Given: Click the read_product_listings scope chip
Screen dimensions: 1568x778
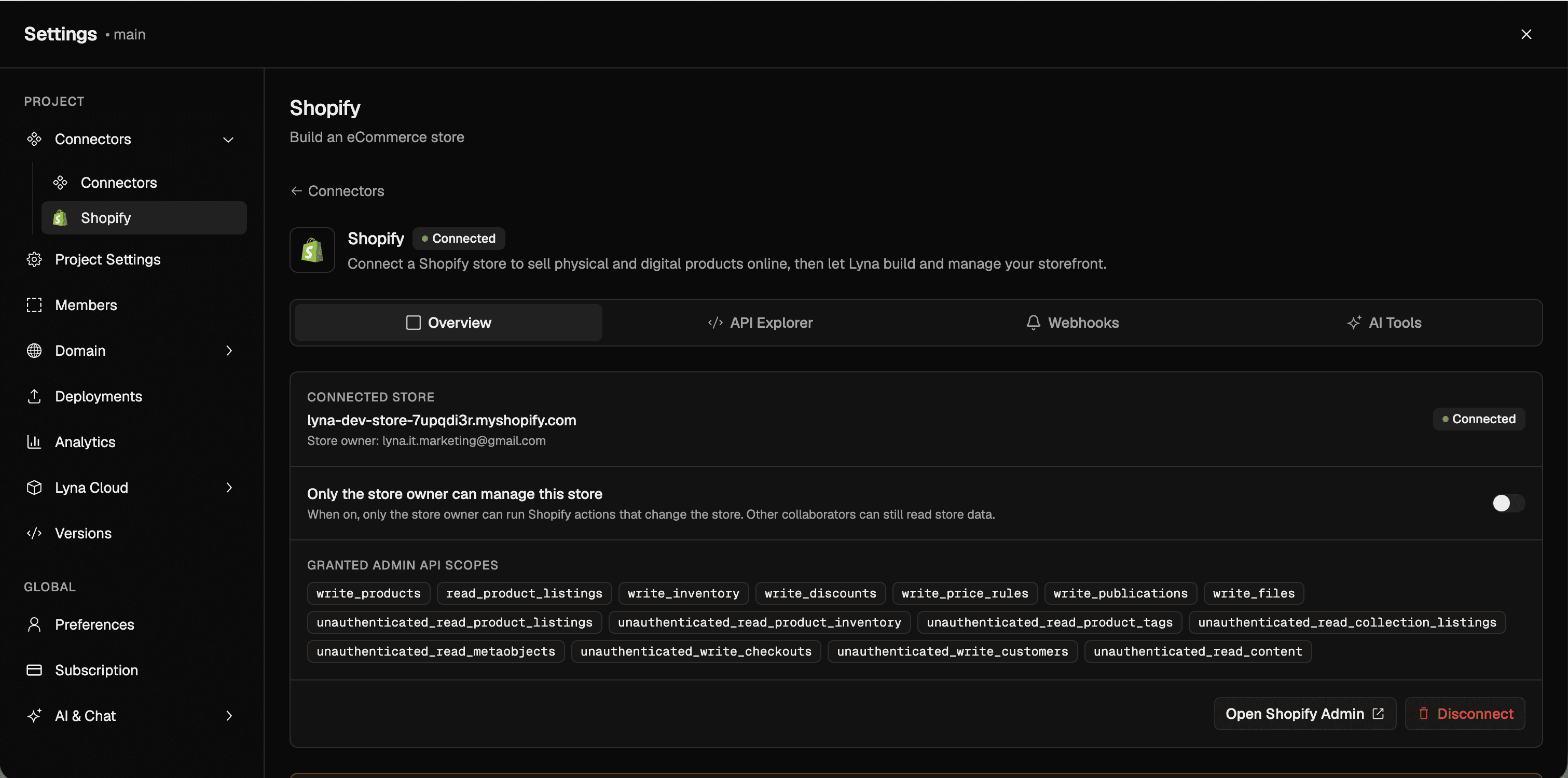Looking at the screenshot, I should pyautogui.click(x=524, y=593).
